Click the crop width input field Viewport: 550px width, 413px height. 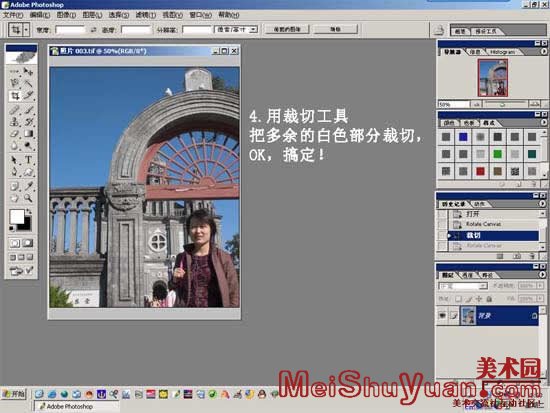(x=70, y=30)
